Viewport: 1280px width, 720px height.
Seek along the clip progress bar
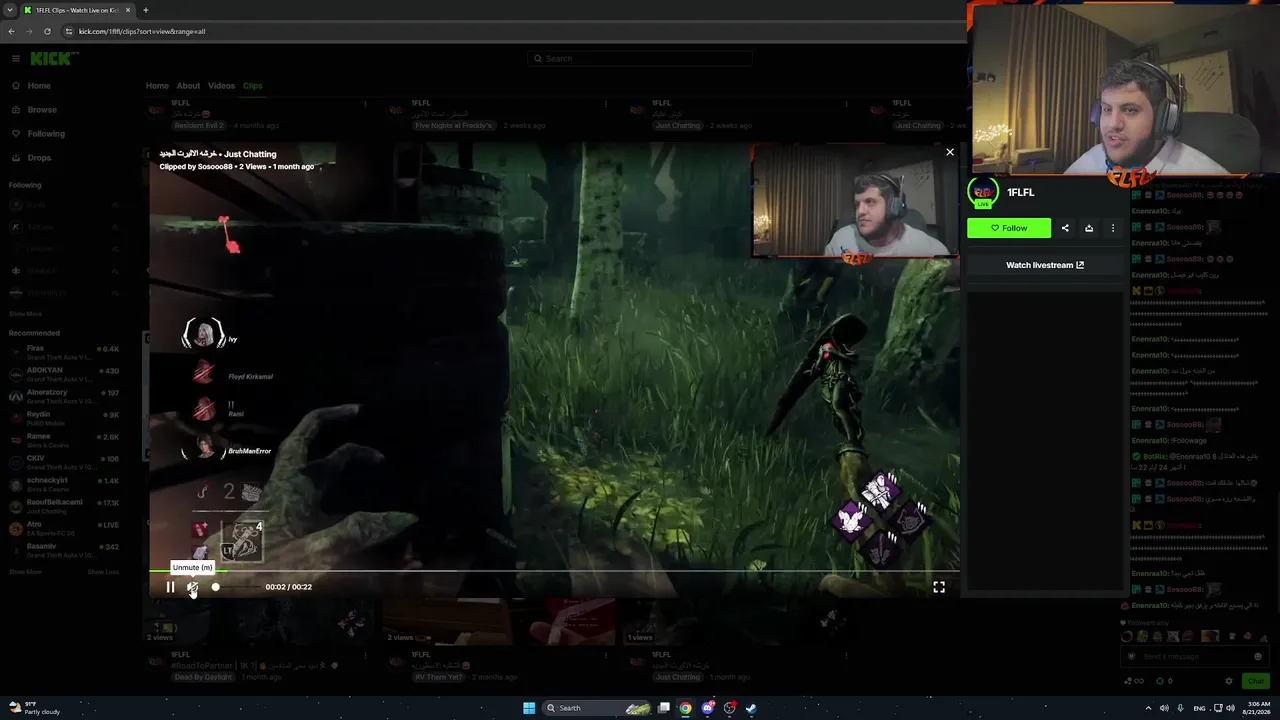pos(554,571)
